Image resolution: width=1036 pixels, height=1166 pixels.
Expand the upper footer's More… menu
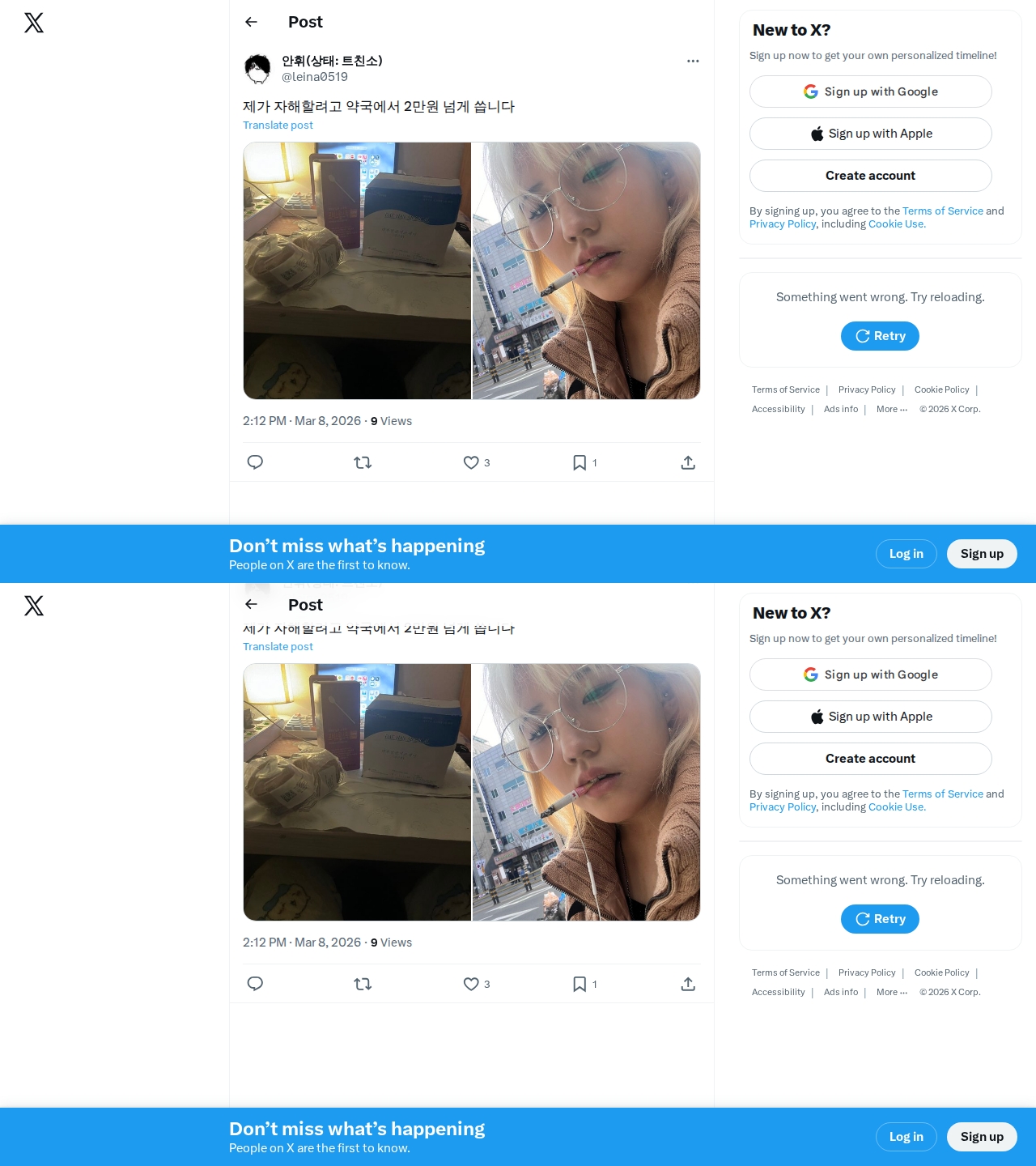point(892,409)
